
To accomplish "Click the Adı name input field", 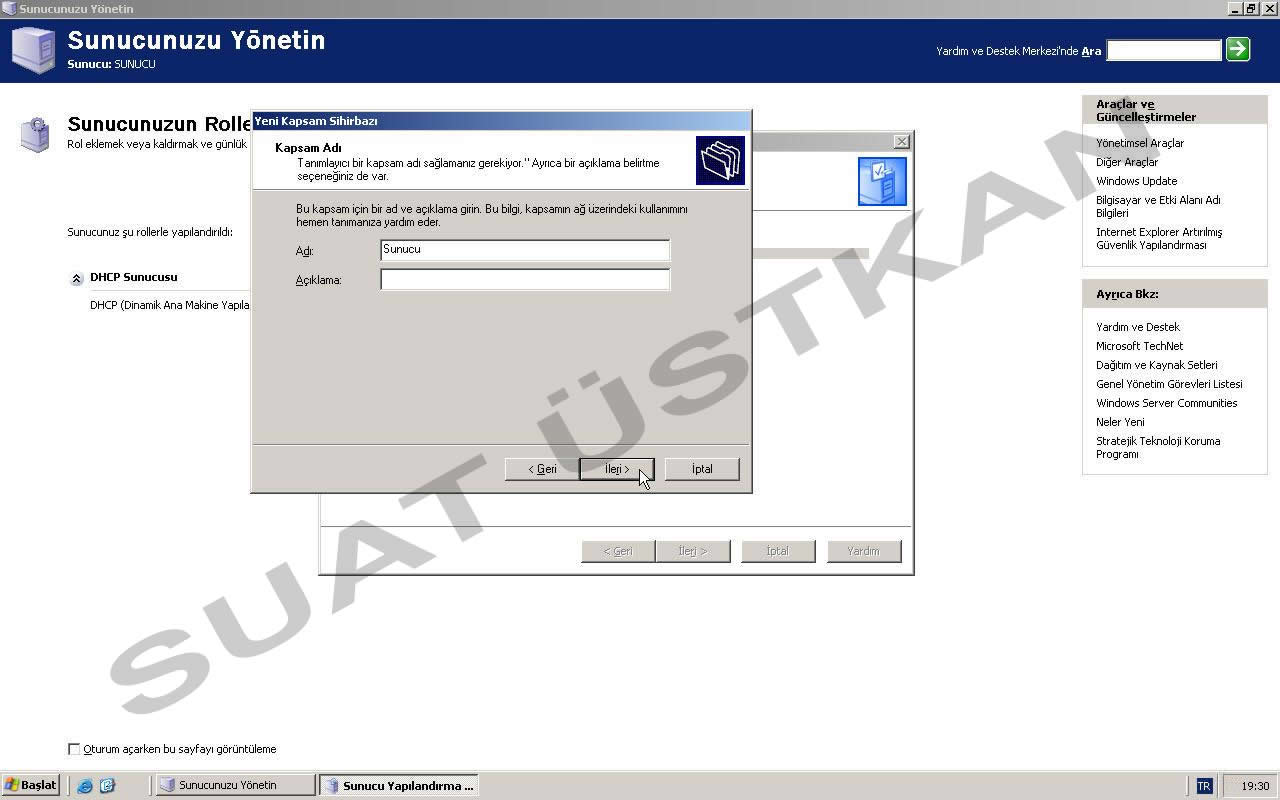I will (525, 250).
